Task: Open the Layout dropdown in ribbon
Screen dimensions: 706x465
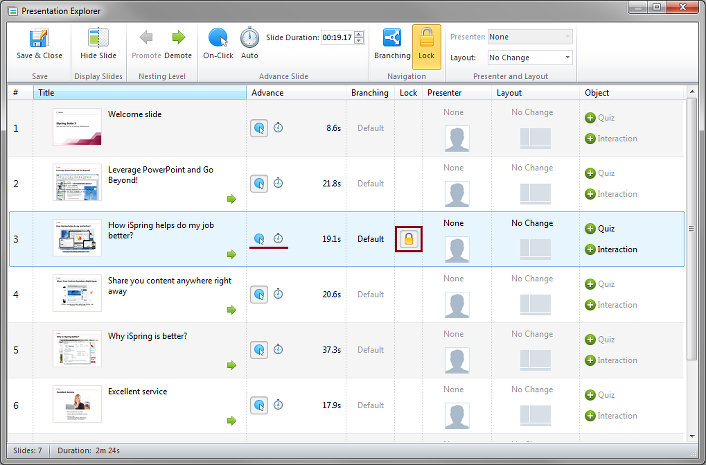Action: 530,58
